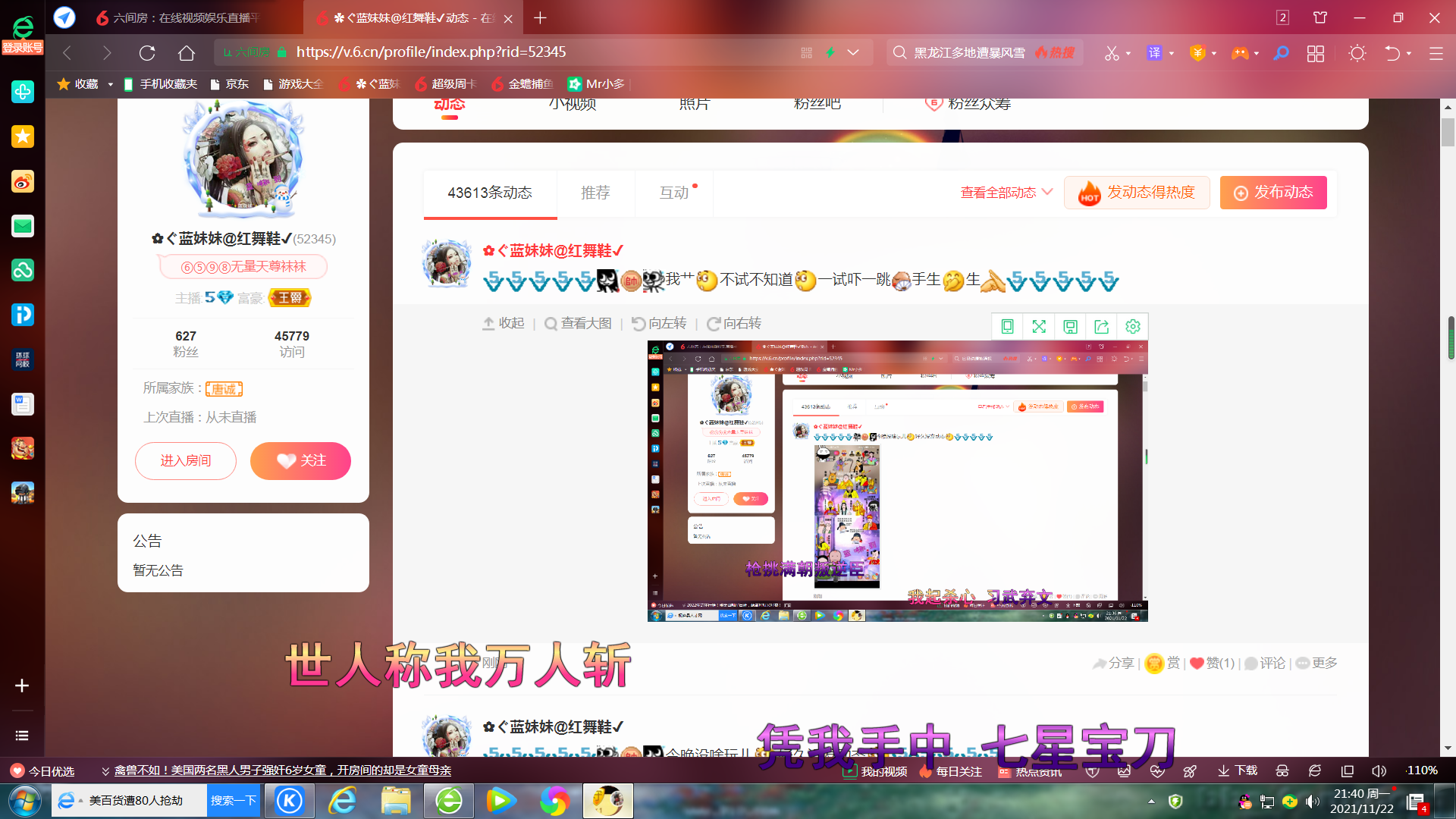1456x819 pixels.
Task: Click 分享 on the first post
Action: (x=1113, y=664)
